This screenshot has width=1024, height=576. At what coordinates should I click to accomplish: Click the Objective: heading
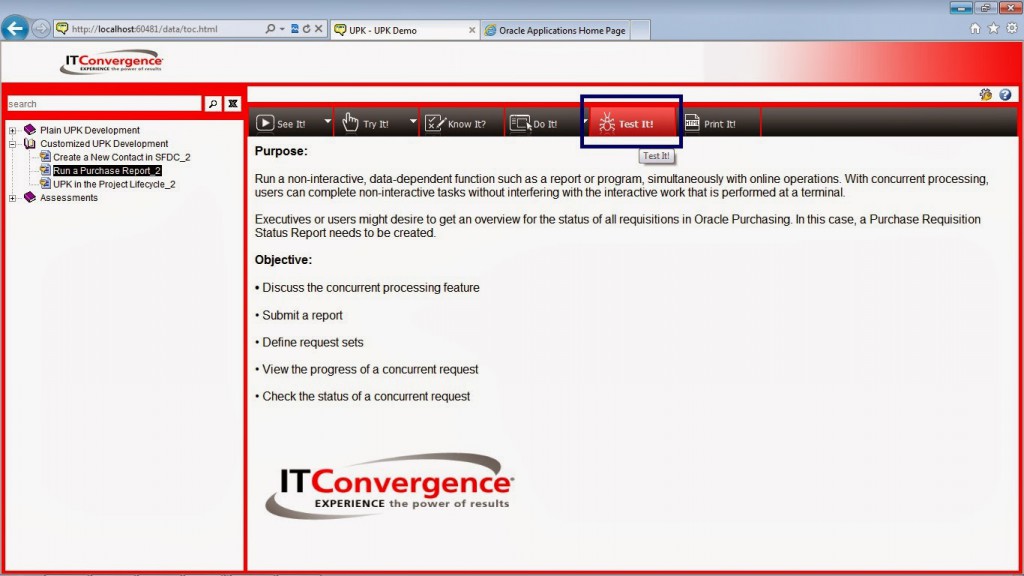pyautogui.click(x=283, y=260)
